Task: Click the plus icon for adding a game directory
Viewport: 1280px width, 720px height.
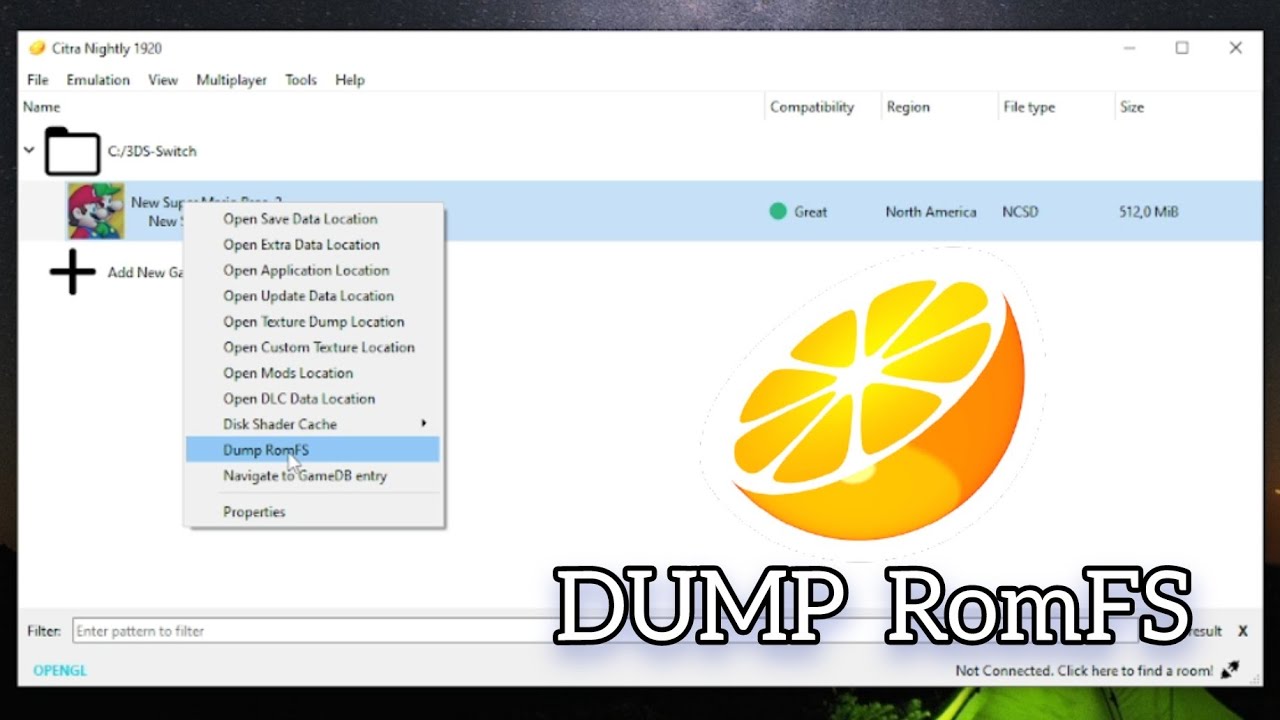Action: 73,272
